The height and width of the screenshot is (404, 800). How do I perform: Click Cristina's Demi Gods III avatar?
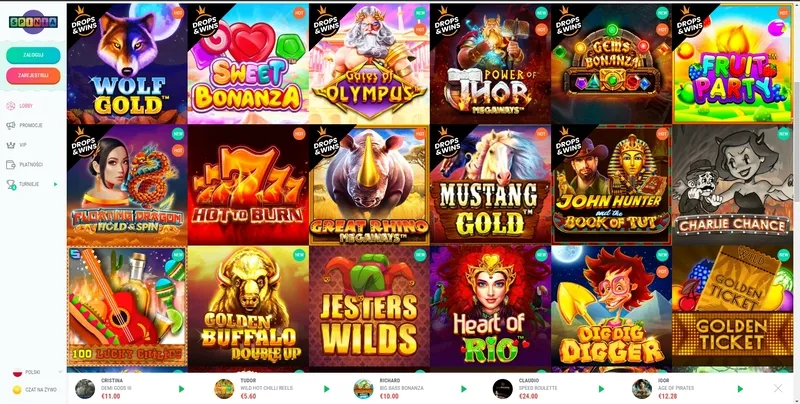[x=85, y=389]
